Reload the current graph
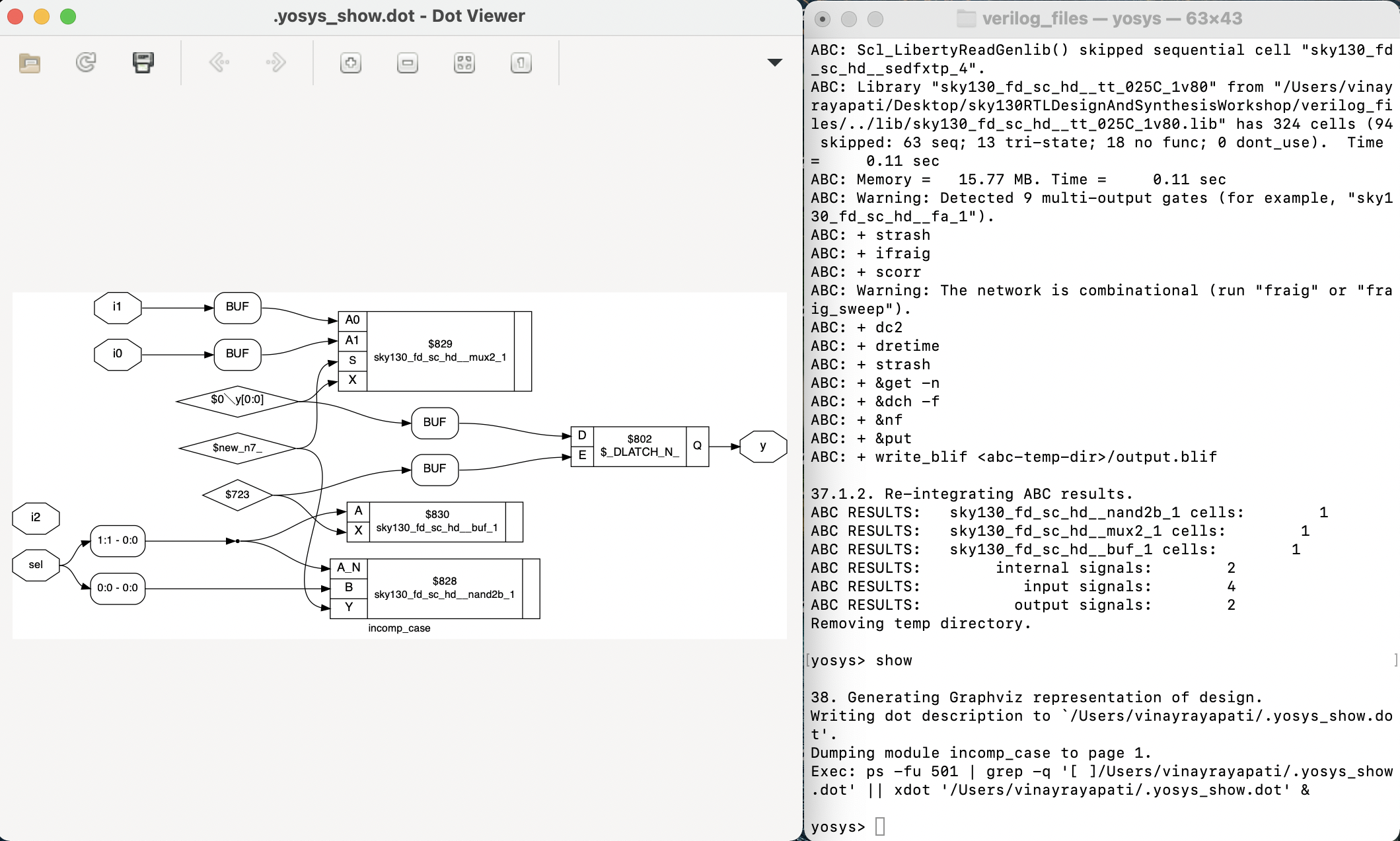 pos(86,62)
